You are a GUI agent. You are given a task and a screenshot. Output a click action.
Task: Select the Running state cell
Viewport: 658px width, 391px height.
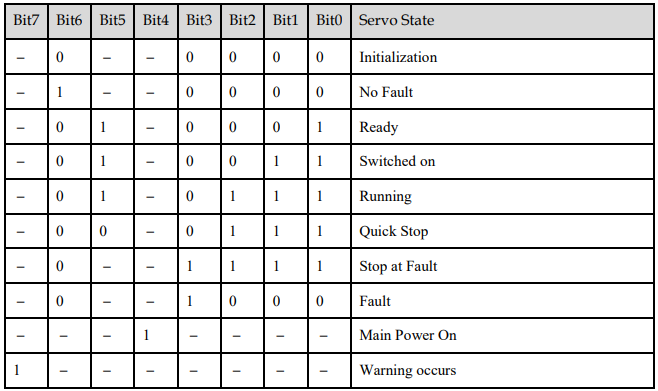coord(502,196)
